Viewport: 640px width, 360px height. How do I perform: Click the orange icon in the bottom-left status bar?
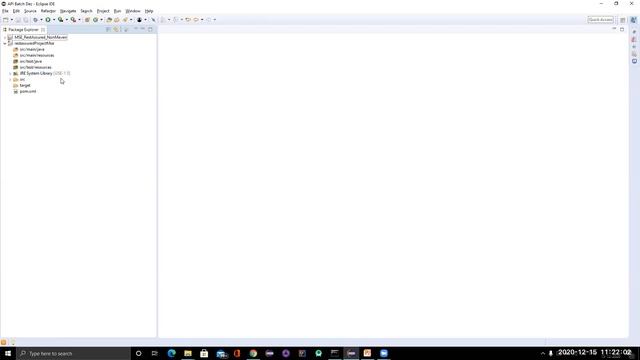pos(4,342)
